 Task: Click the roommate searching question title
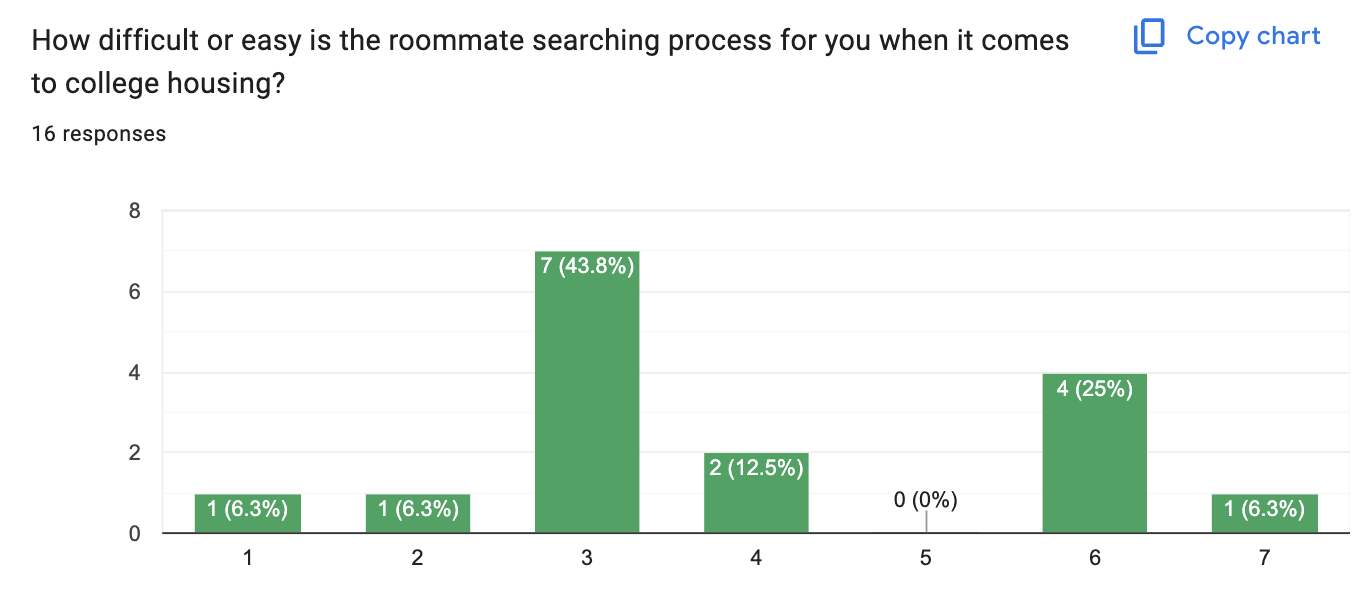[x=550, y=62]
